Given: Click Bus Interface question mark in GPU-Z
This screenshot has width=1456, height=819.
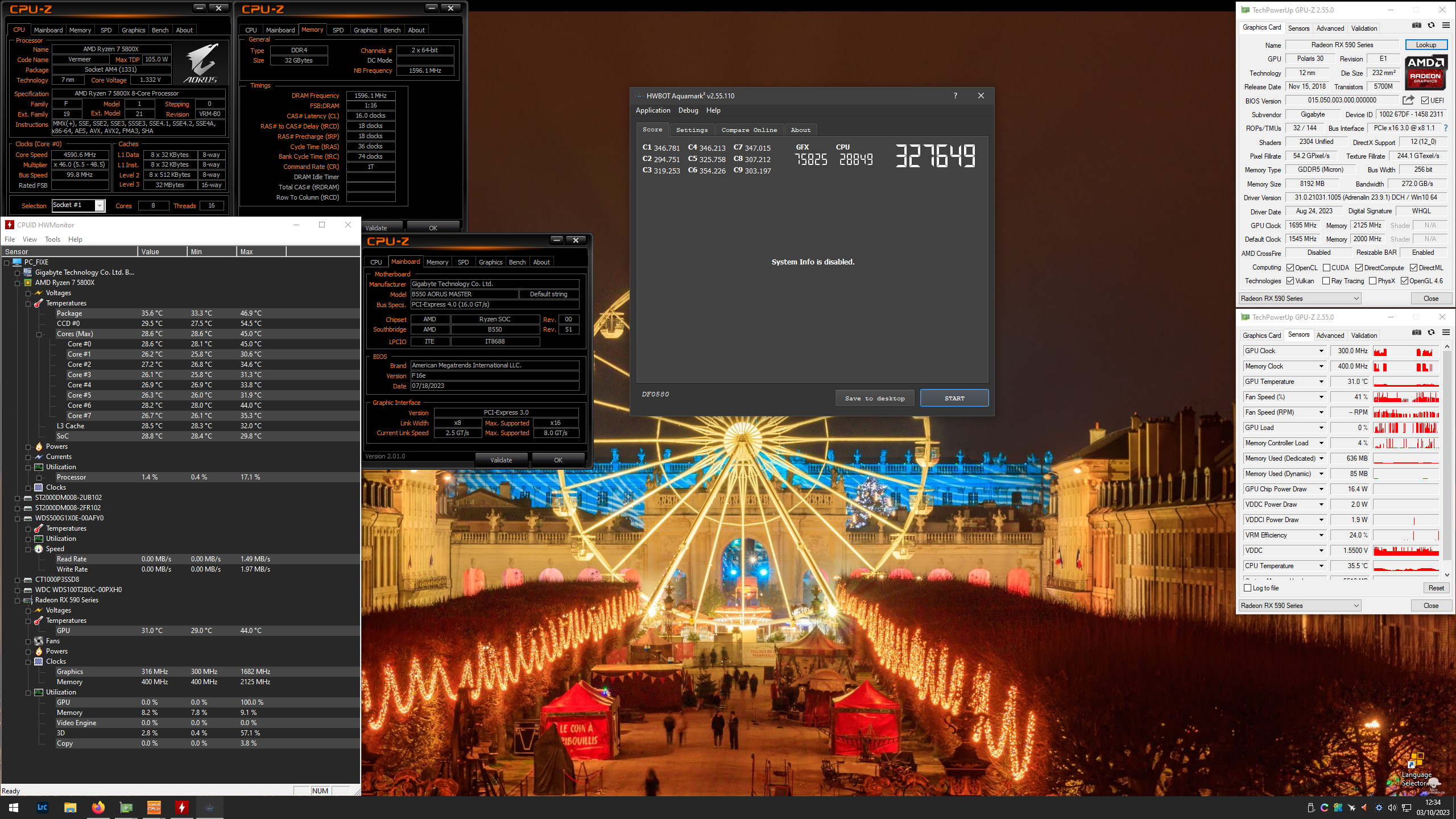Looking at the screenshot, I should coord(1445,129).
